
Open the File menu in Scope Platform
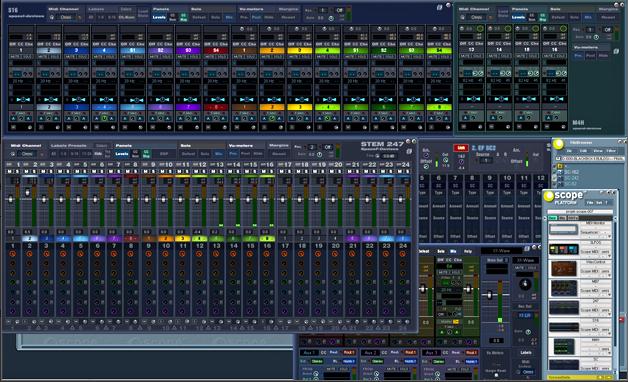pos(590,203)
